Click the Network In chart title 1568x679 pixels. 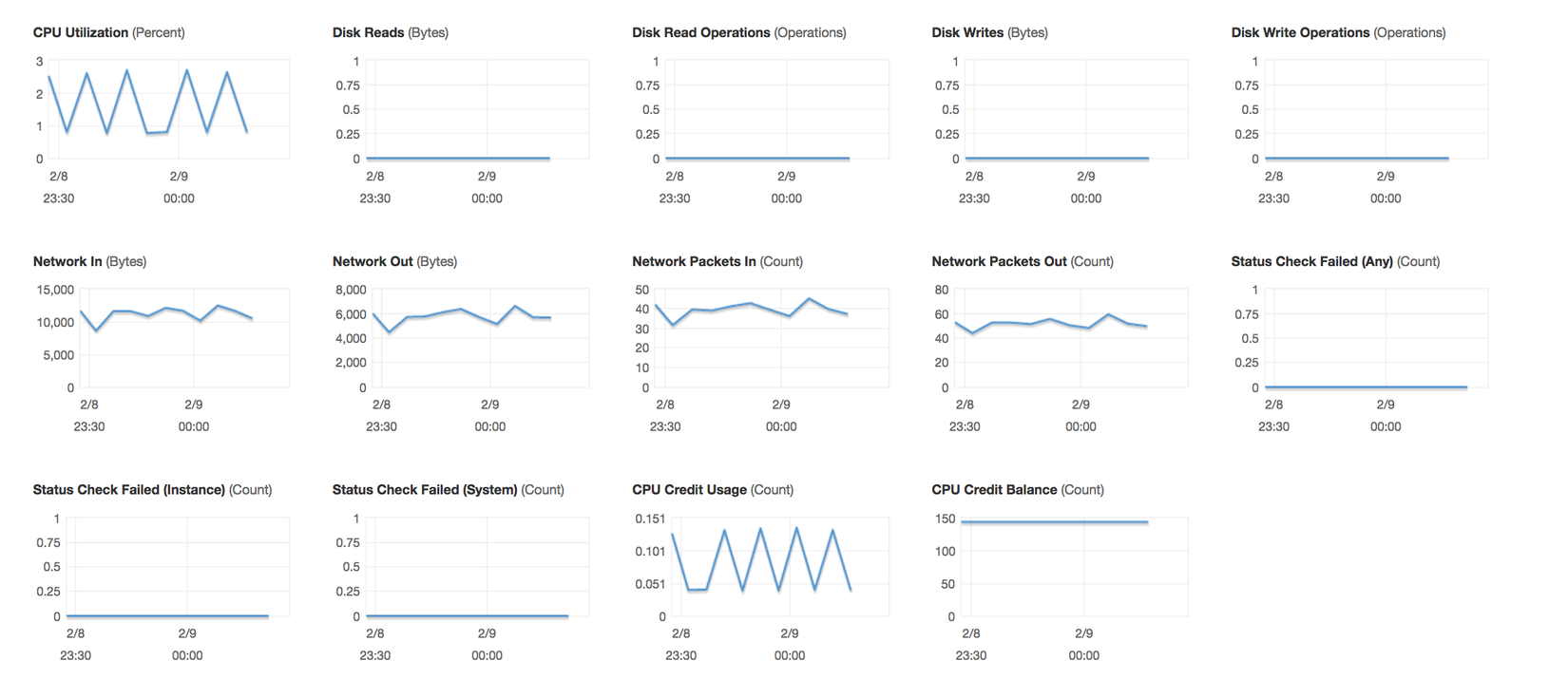click(67, 261)
